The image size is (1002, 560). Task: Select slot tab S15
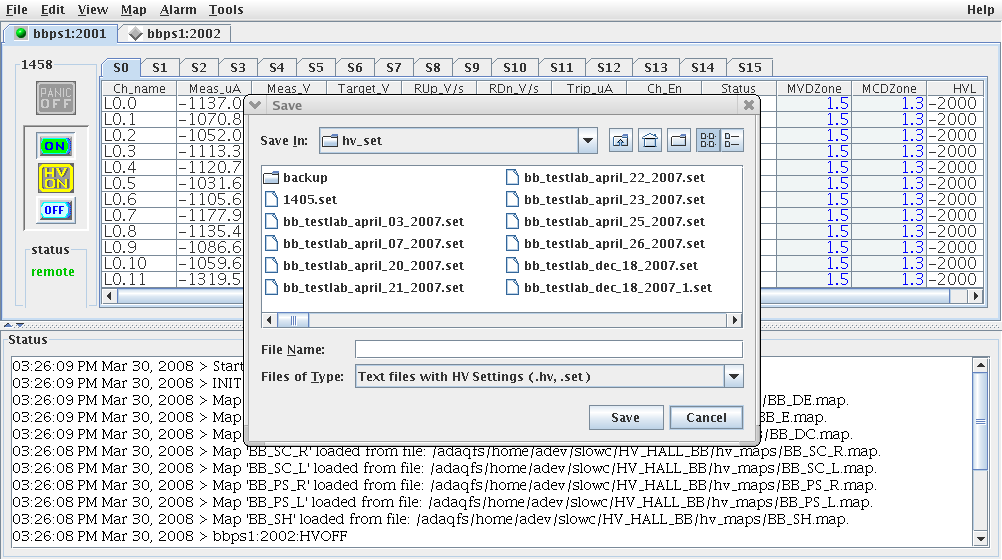coord(750,68)
